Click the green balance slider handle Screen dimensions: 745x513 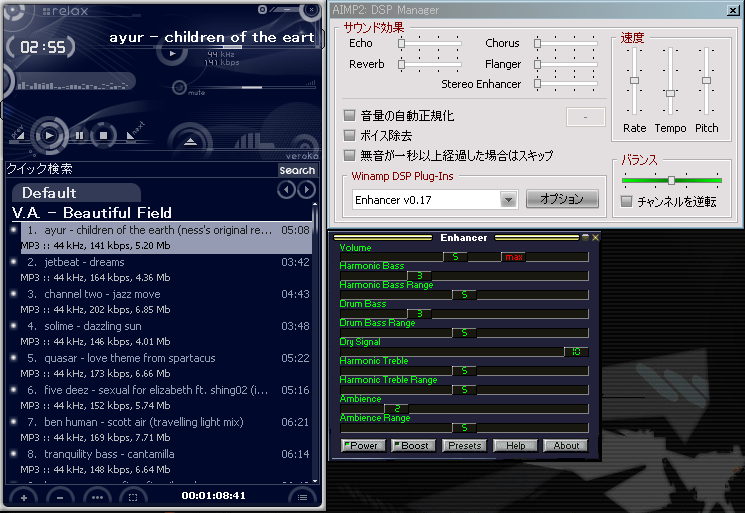[671, 180]
